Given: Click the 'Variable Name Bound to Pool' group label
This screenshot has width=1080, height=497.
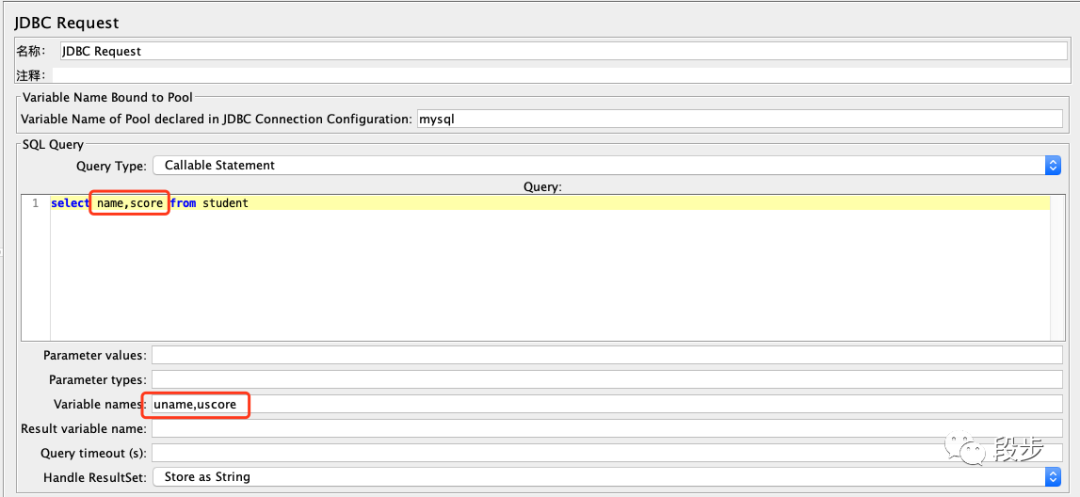Looking at the screenshot, I should point(107,97).
